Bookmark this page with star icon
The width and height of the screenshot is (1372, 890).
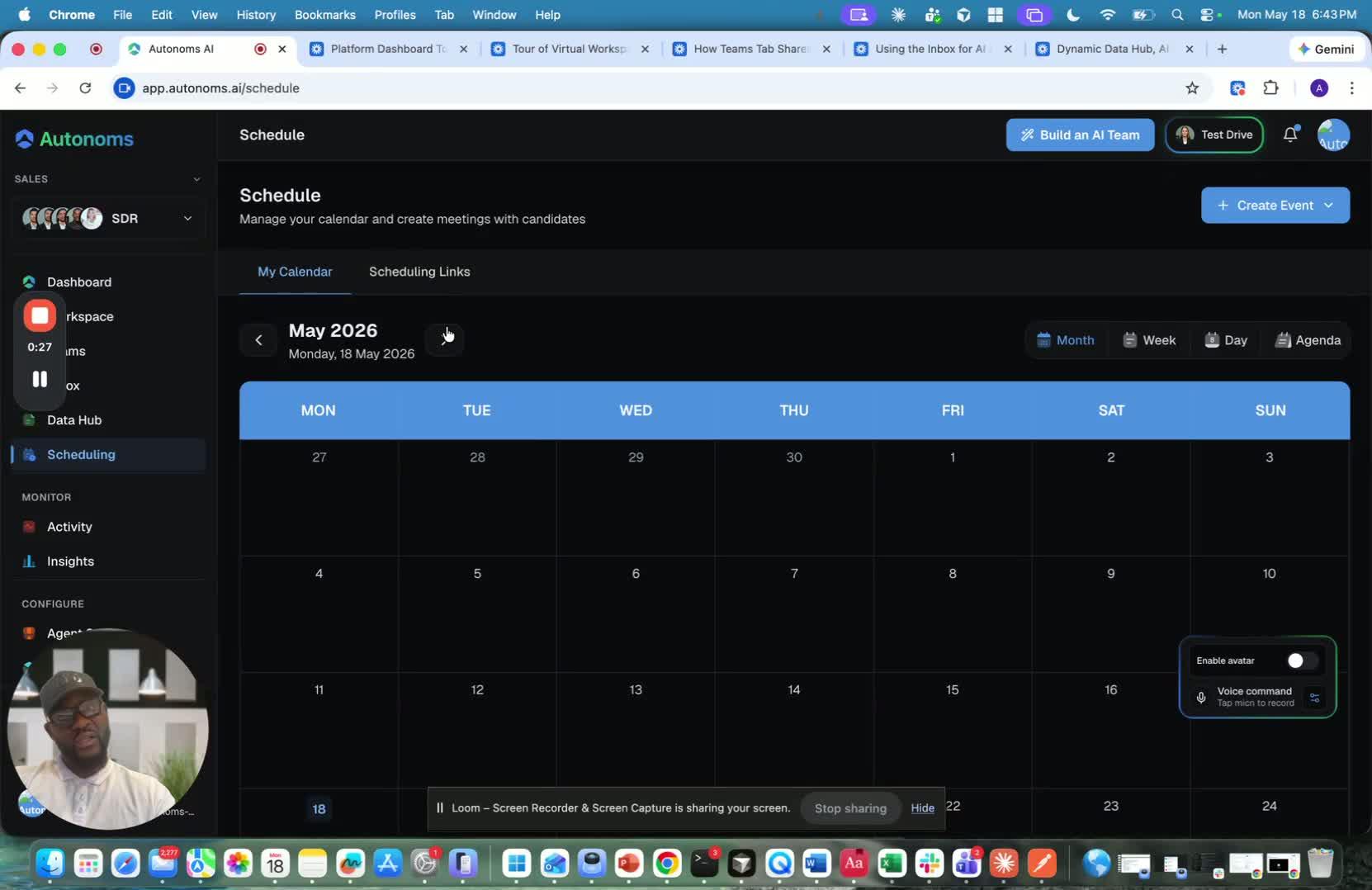coord(1192,88)
